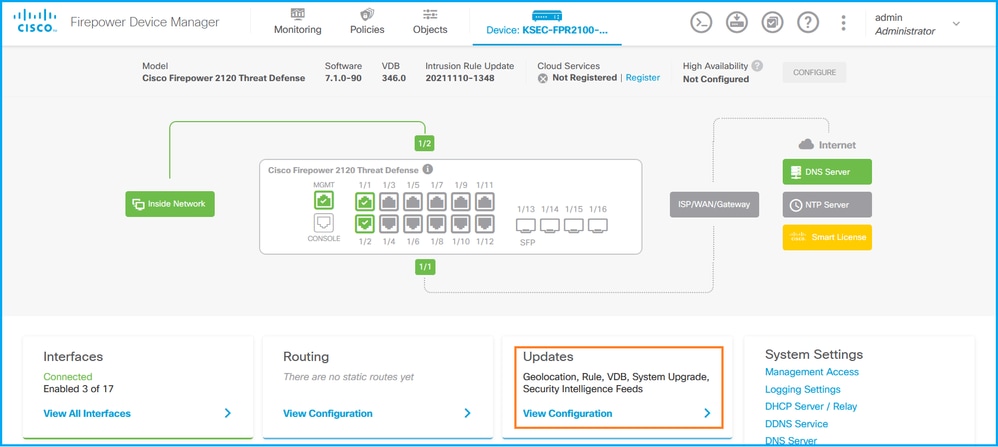Screen dimensions: 998x447
Task: Select port 1/7 on device diagram
Action: (437, 202)
